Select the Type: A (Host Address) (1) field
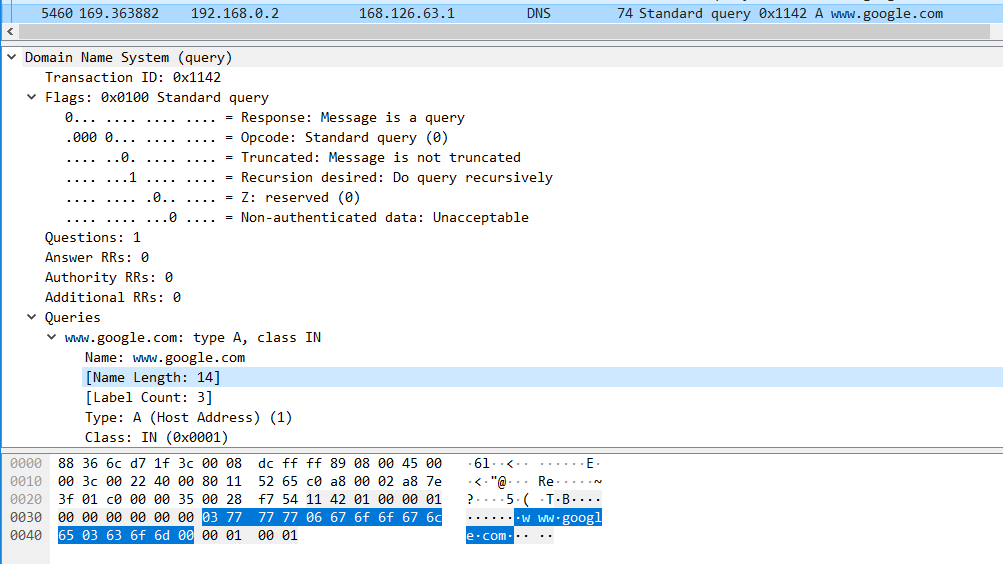This screenshot has width=1003, height=564. coord(189,418)
